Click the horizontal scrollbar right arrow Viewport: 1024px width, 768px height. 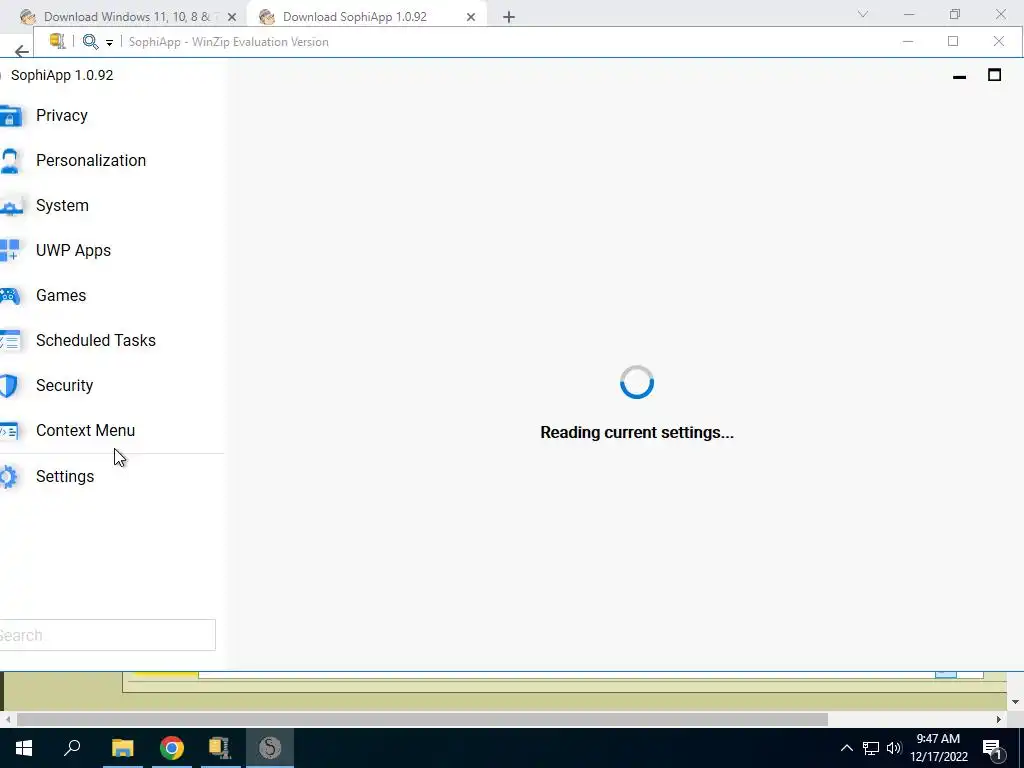[x=998, y=720]
